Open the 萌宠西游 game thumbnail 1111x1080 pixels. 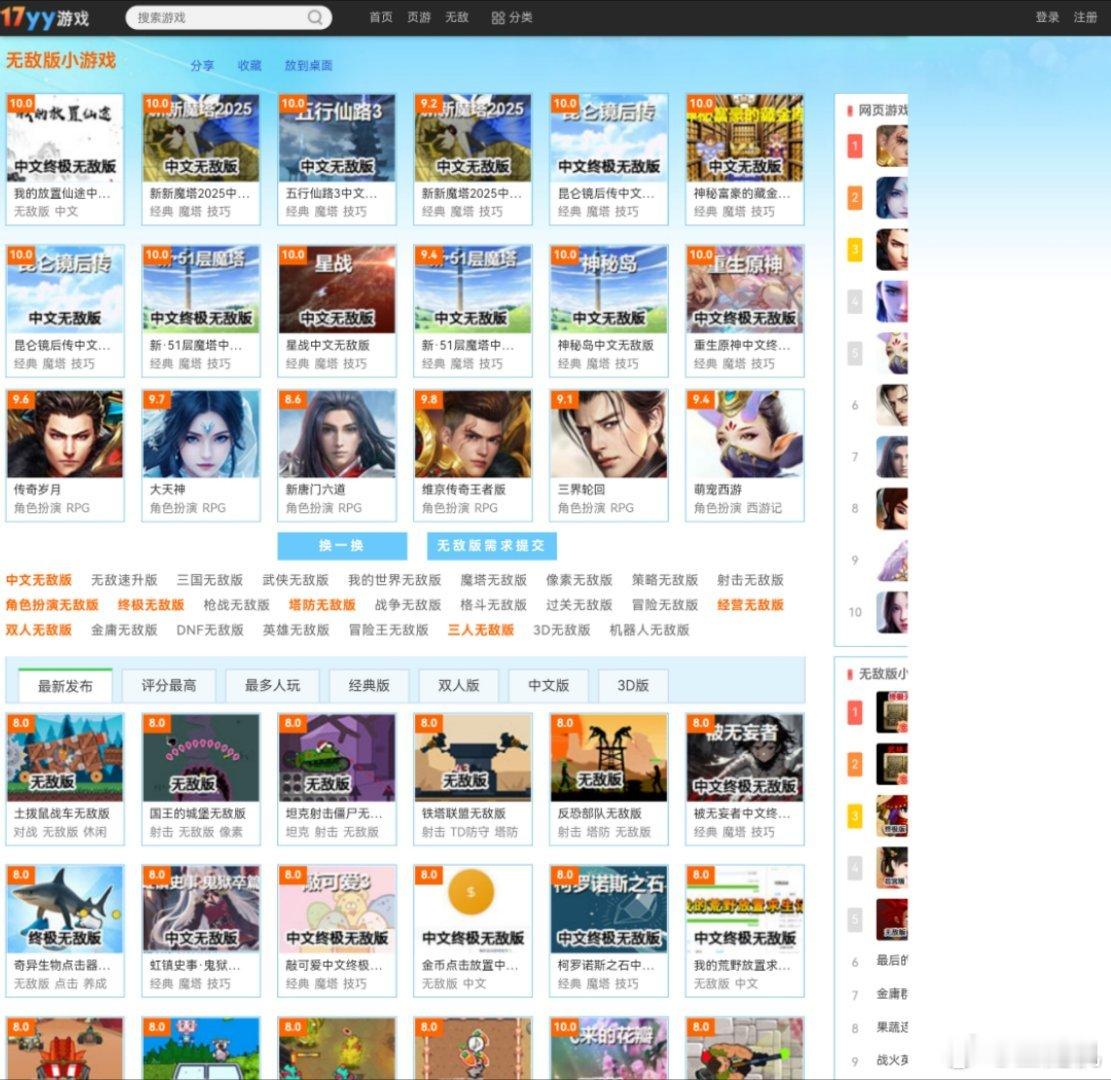745,434
